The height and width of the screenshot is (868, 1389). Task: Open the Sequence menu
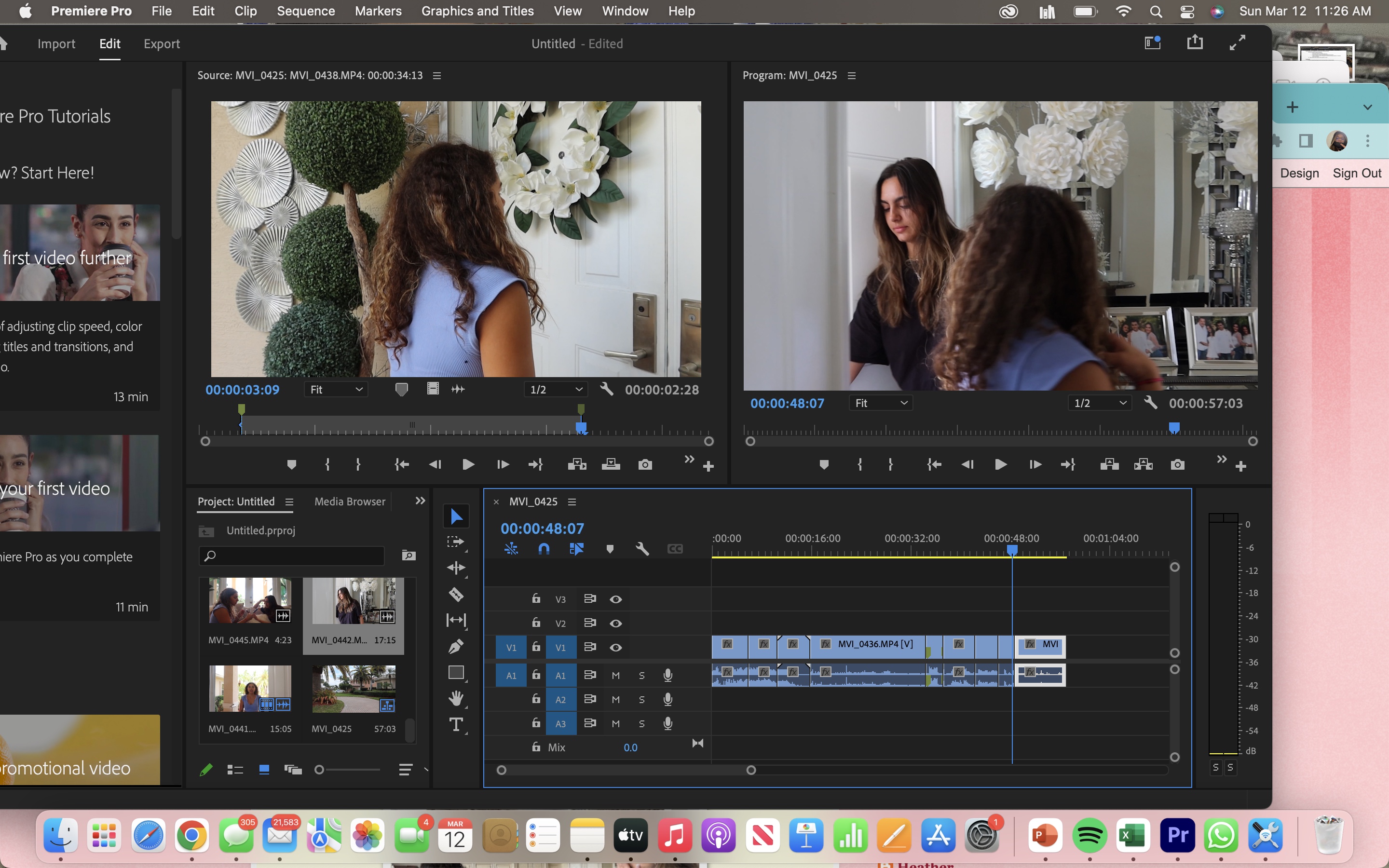(305, 11)
